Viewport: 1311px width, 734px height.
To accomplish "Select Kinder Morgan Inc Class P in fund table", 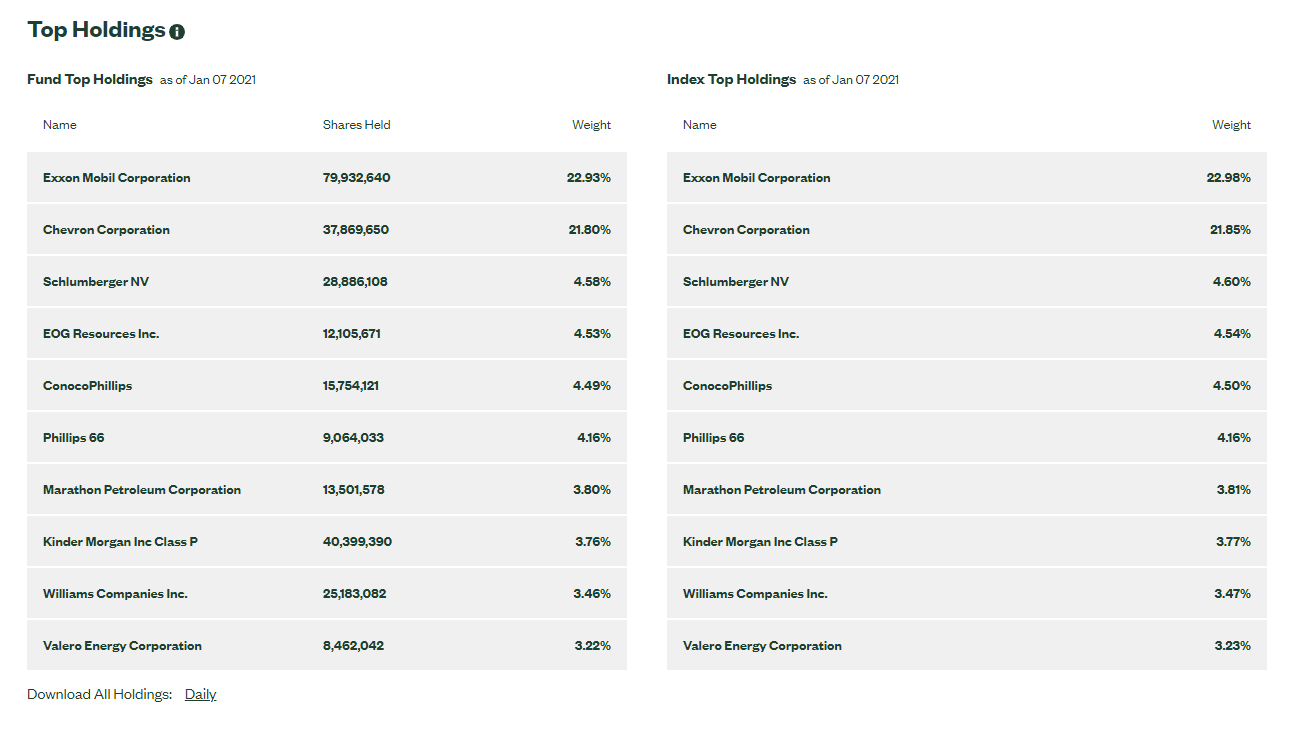I will coord(120,542).
